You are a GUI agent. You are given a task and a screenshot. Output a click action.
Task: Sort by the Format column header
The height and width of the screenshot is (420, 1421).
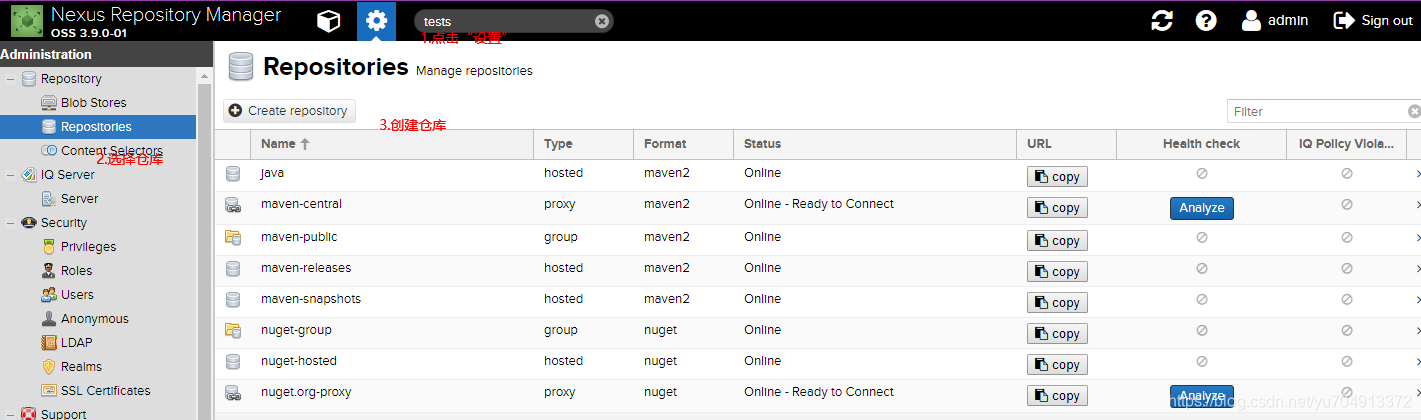(x=683, y=144)
